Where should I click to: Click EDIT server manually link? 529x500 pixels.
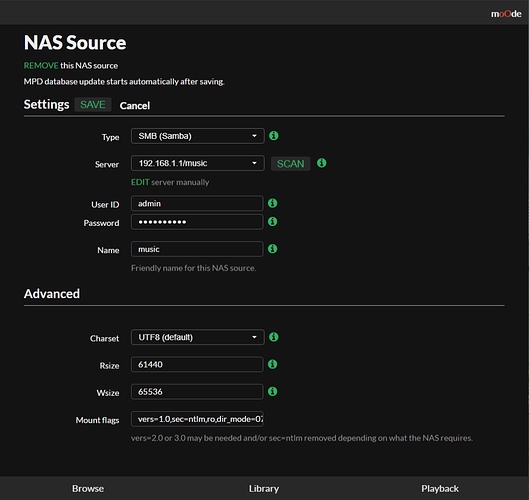point(140,182)
